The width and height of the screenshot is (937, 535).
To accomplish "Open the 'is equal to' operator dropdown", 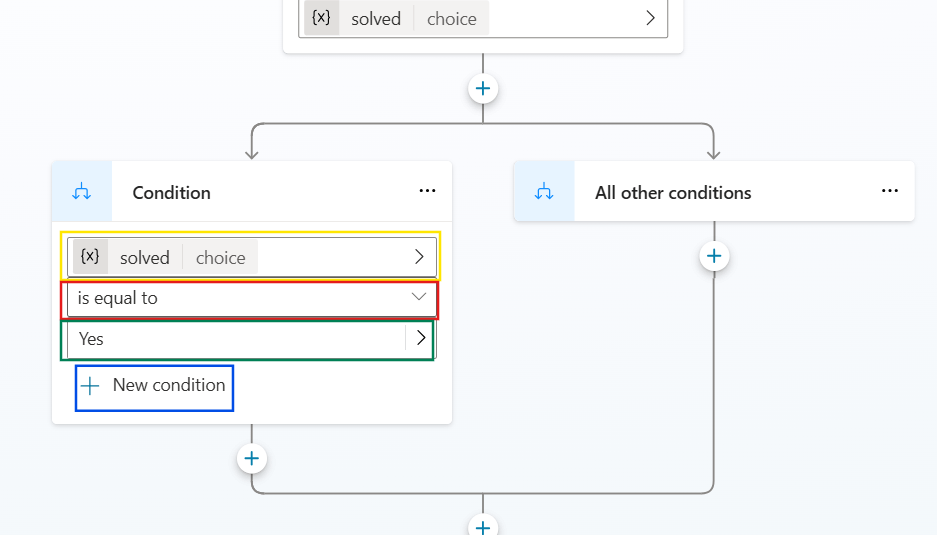I will click(252, 298).
